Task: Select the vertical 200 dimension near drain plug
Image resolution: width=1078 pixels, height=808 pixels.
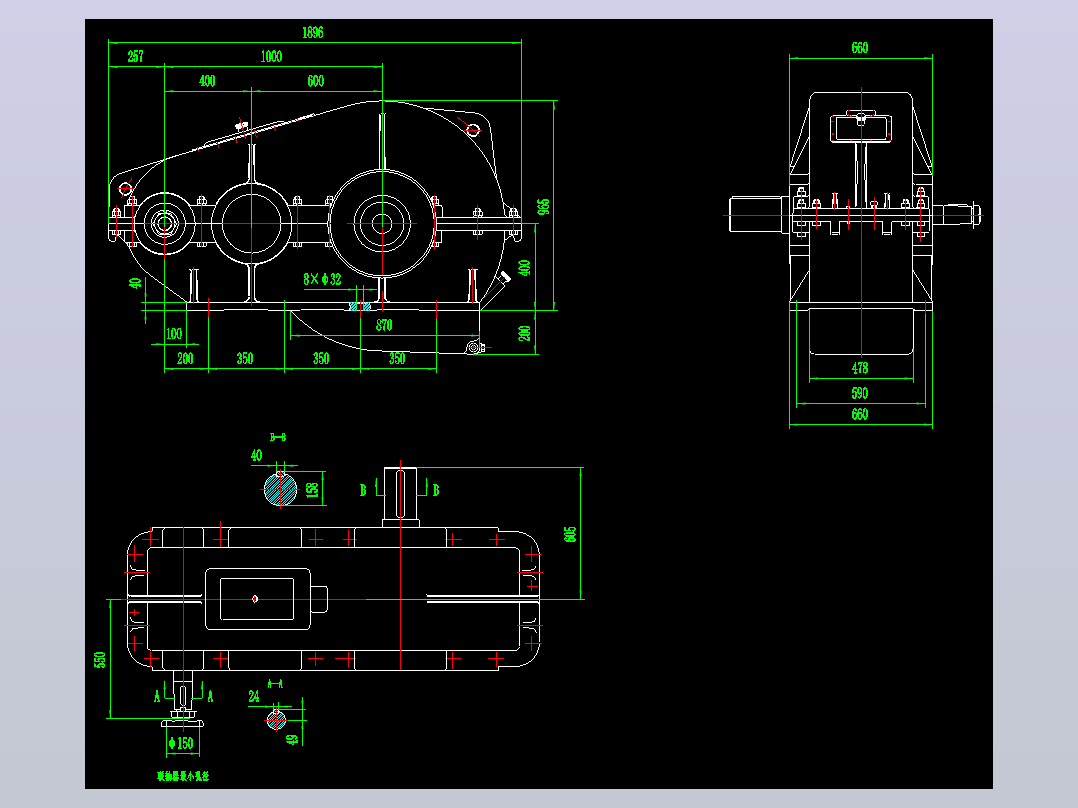Action: point(525,334)
